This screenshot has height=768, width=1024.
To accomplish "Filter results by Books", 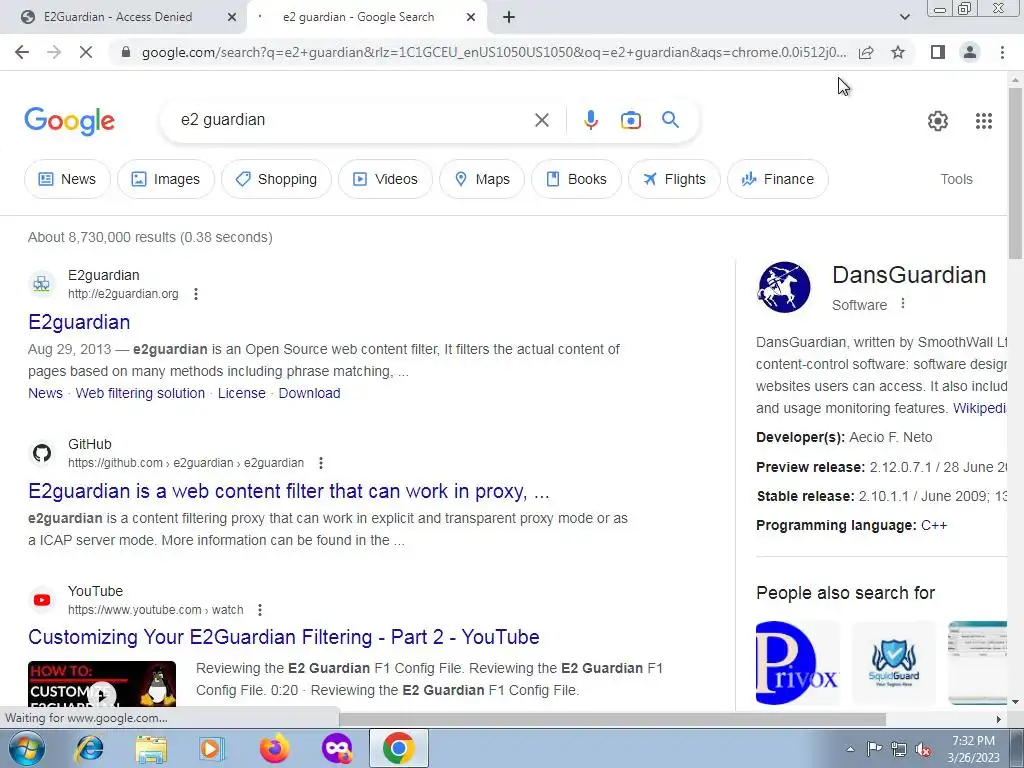I will [x=576, y=179].
